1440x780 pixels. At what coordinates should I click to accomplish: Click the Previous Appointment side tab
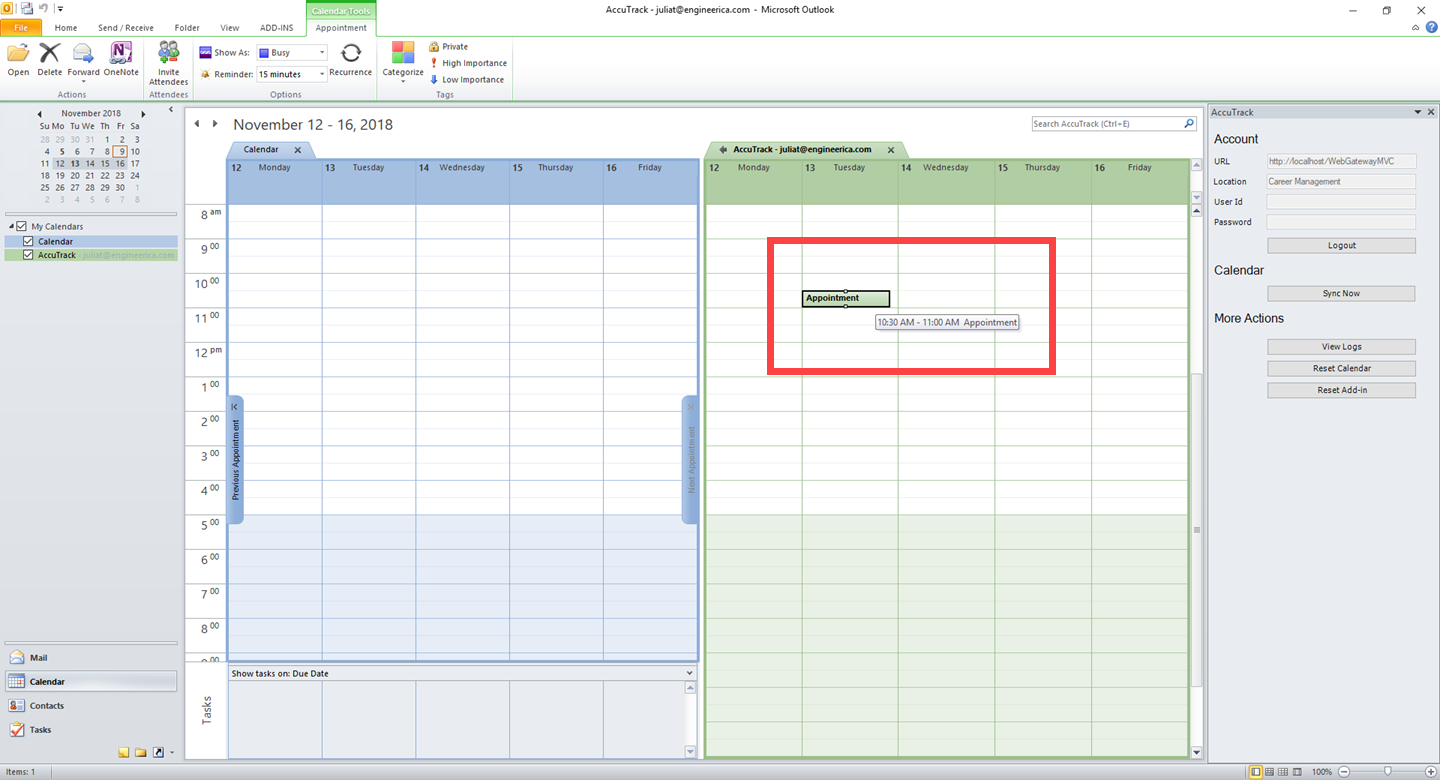[x=236, y=459]
